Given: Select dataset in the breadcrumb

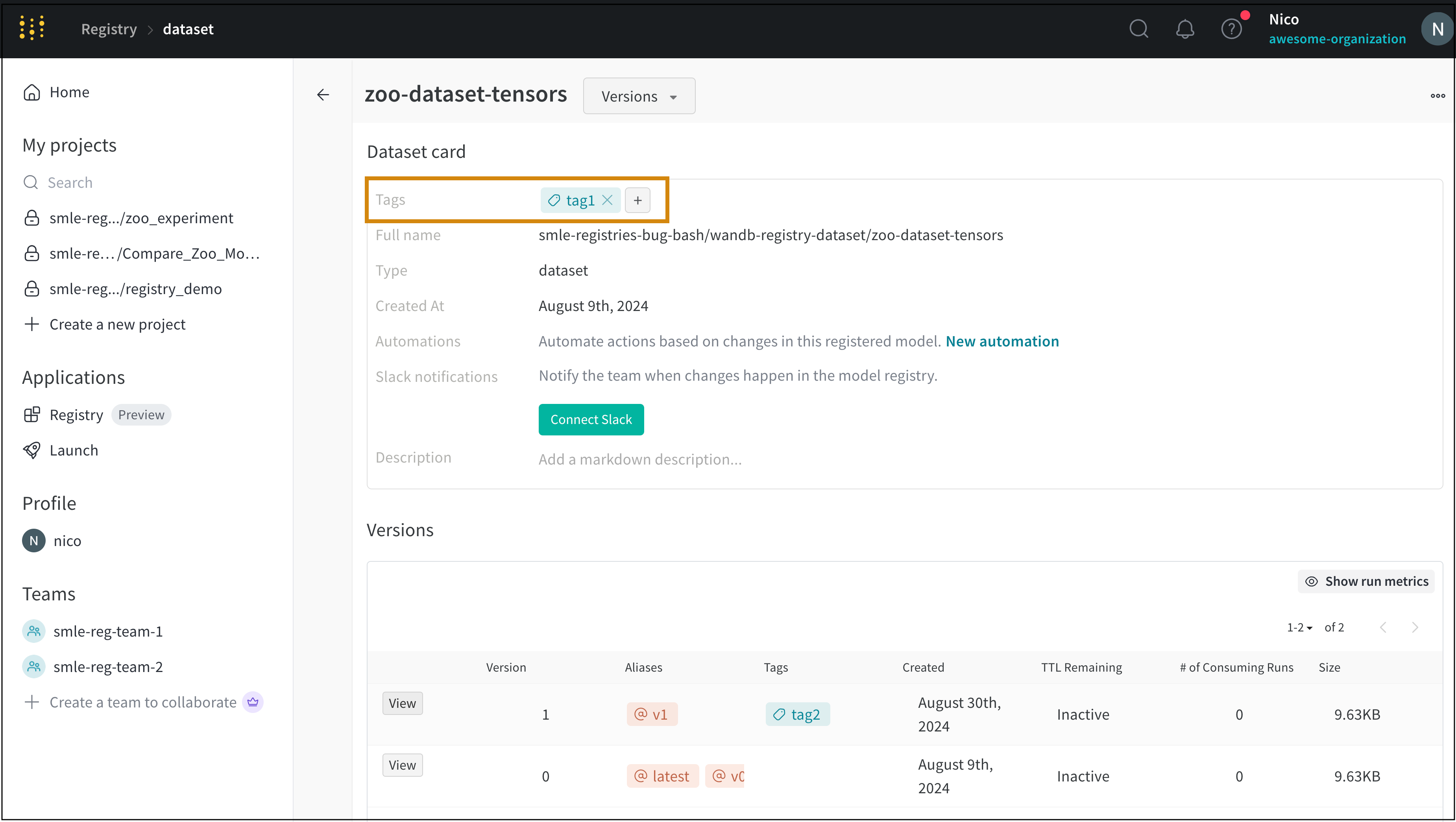Looking at the screenshot, I should (188, 28).
